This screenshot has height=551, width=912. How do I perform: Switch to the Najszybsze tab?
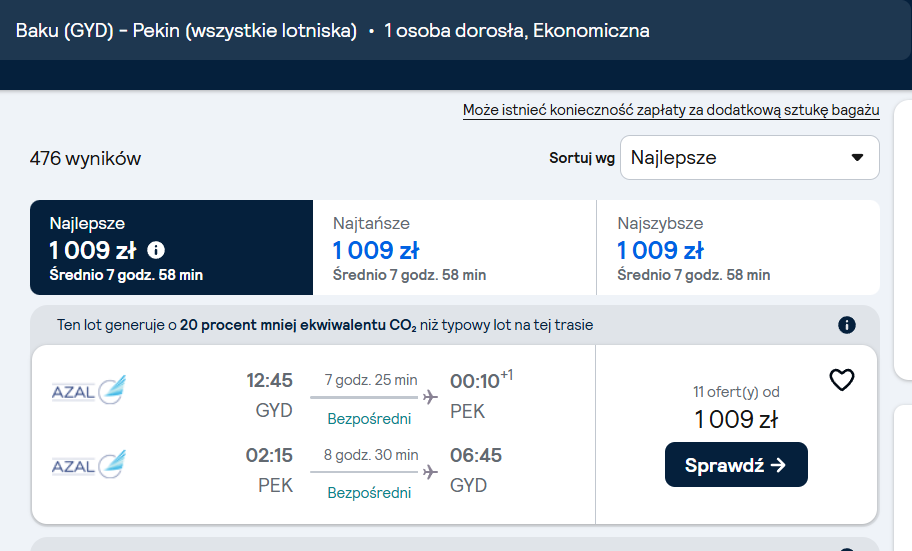pos(738,247)
